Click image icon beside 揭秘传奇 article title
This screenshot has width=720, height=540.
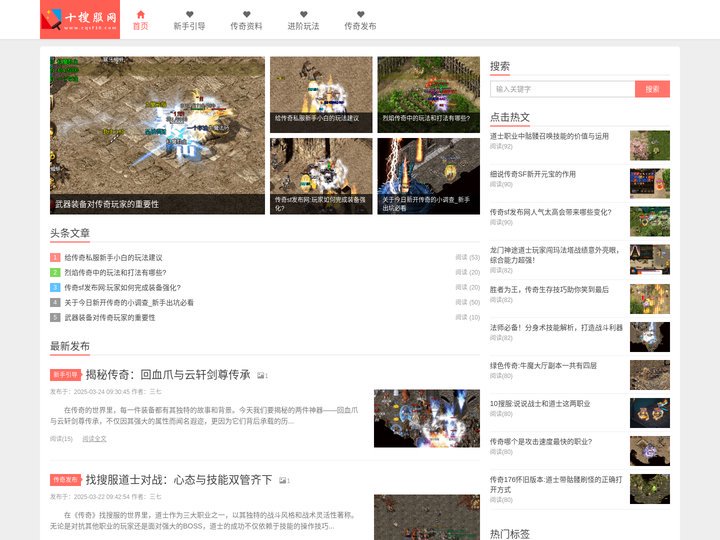click(262, 376)
